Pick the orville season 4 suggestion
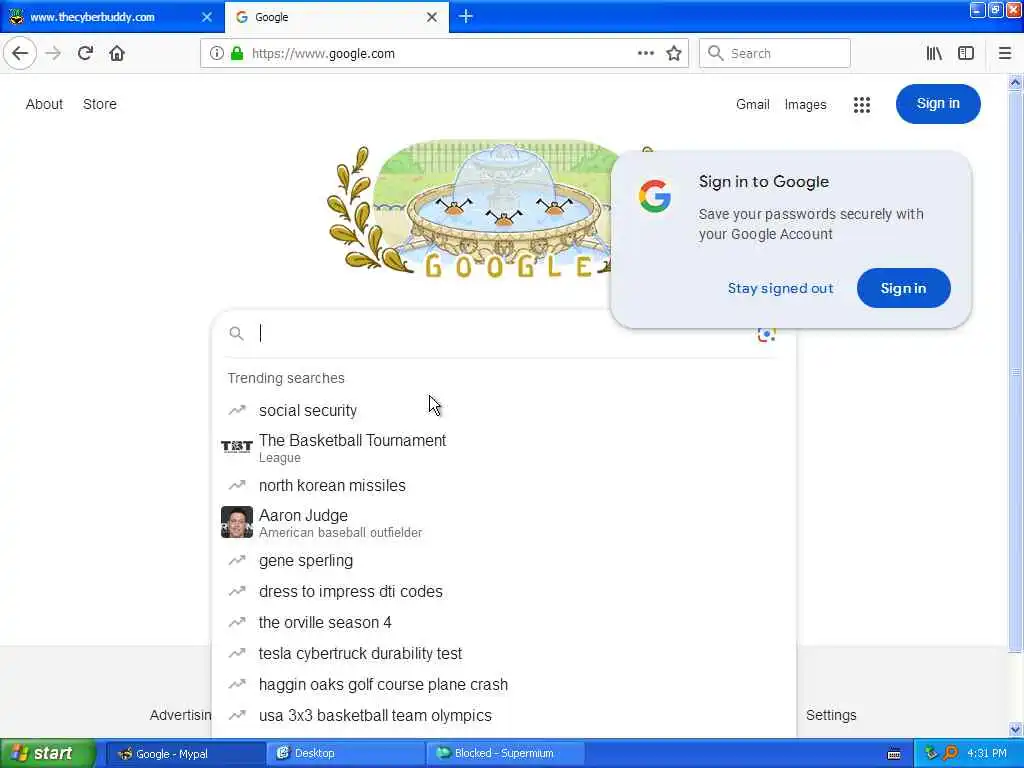Viewport: 1024px width, 768px height. point(503,622)
